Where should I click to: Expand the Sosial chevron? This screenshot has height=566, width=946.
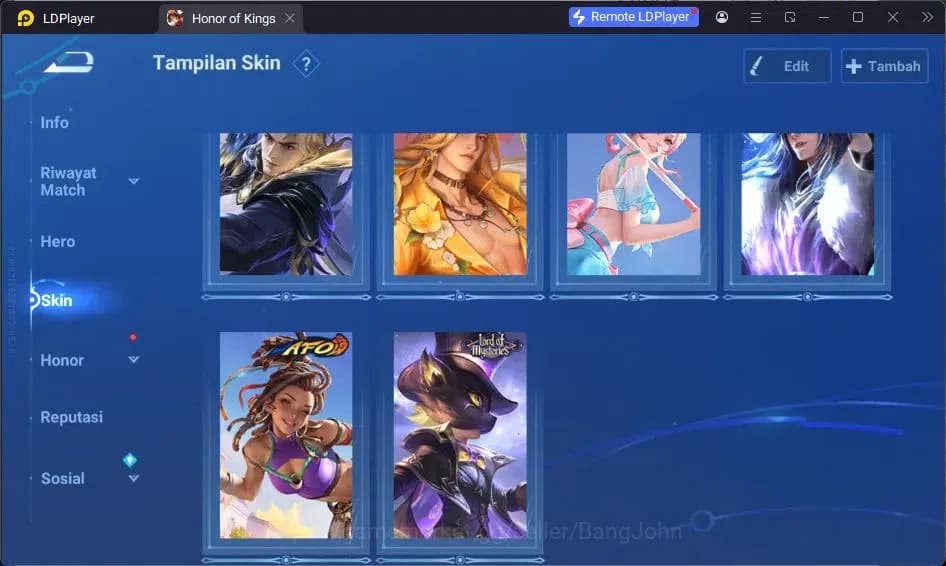point(134,479)
